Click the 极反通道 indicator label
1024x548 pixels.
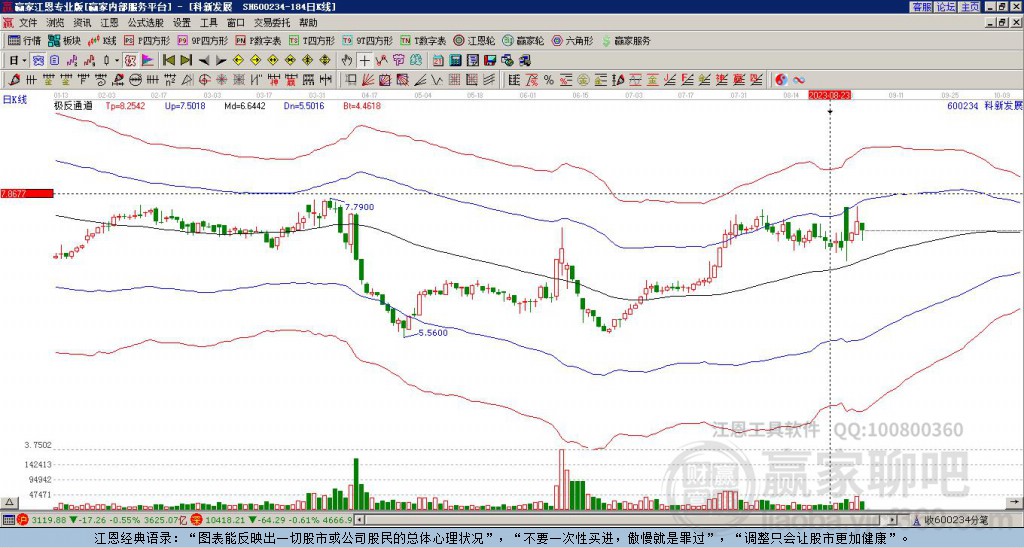pos(73,105)
